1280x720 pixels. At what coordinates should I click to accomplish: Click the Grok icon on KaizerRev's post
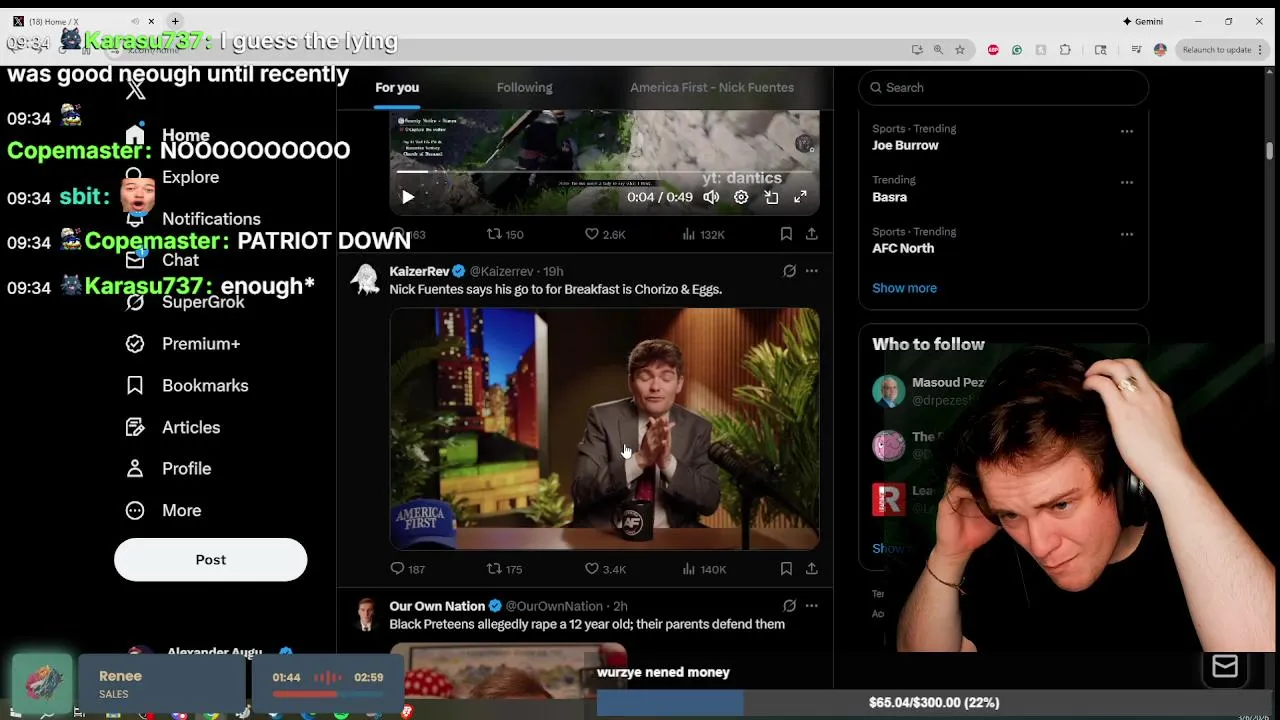click(x=789, y=271)
